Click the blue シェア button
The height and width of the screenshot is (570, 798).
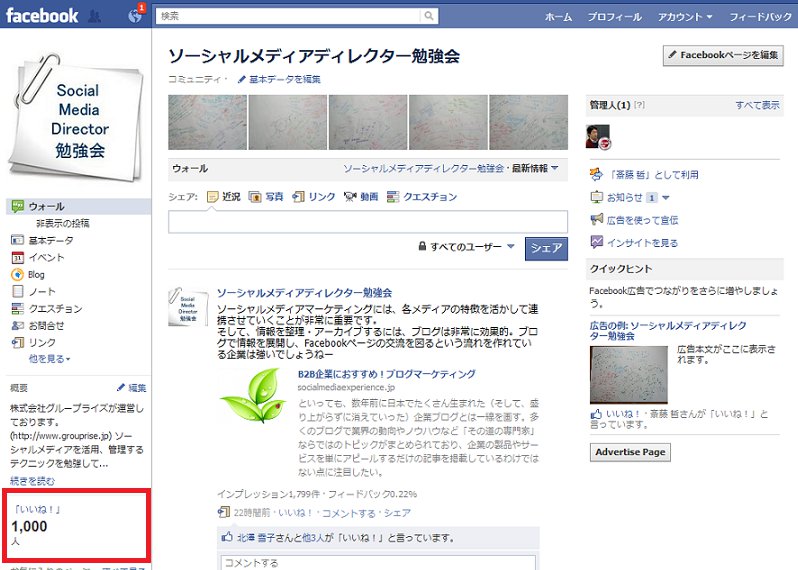(x=546, y=248)
